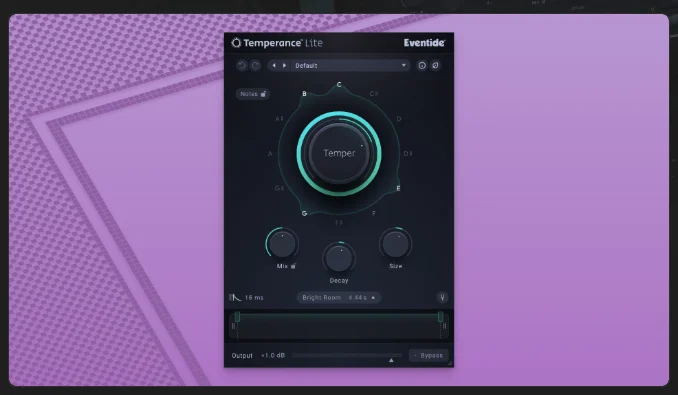Select note D on the note ring
Image resolution: width=678 pixels, height=395 pixels.
click(x=399, y=119)
